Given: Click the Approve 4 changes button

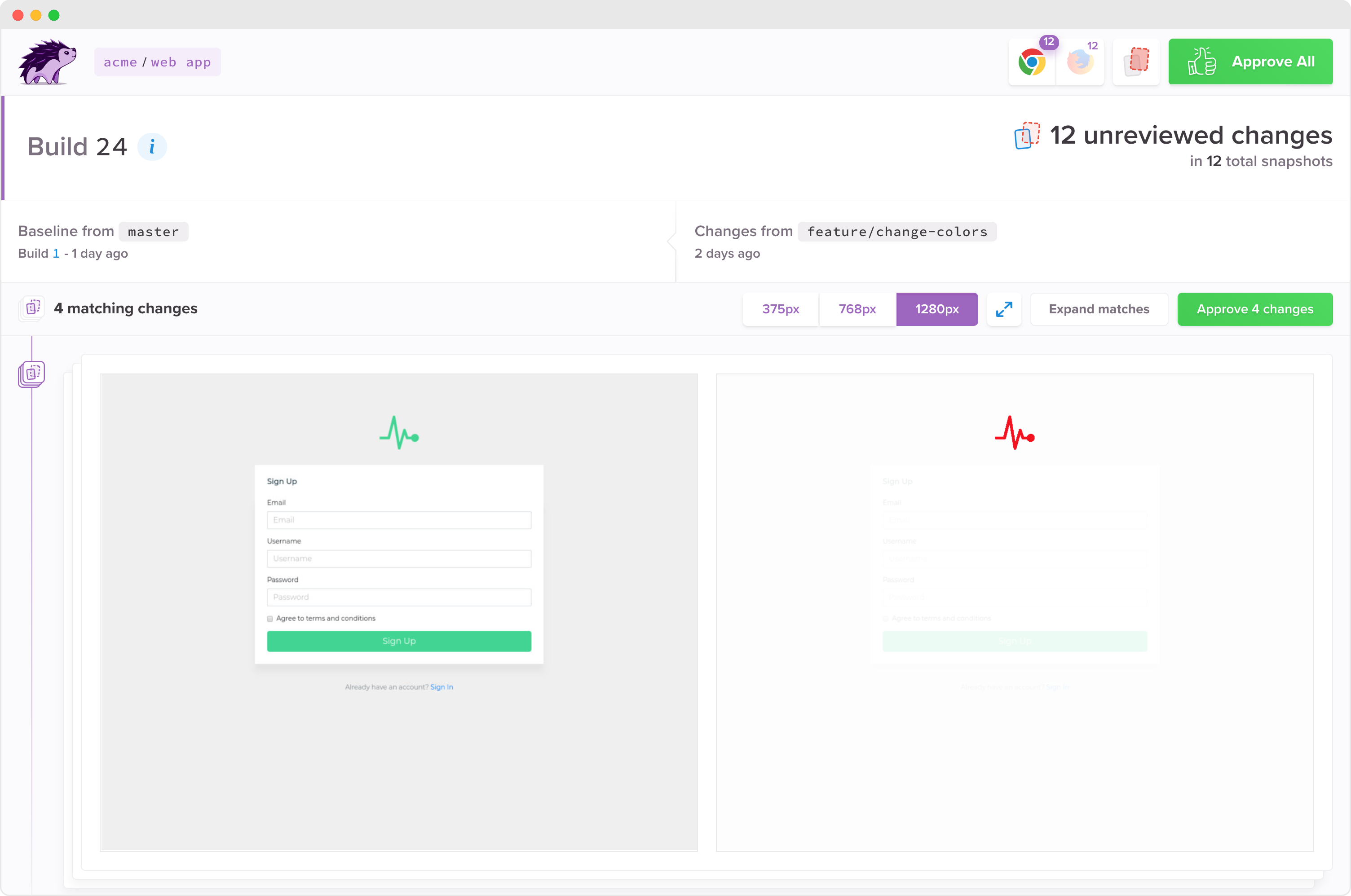Looking at the screenshot, I should [1255, 309].
